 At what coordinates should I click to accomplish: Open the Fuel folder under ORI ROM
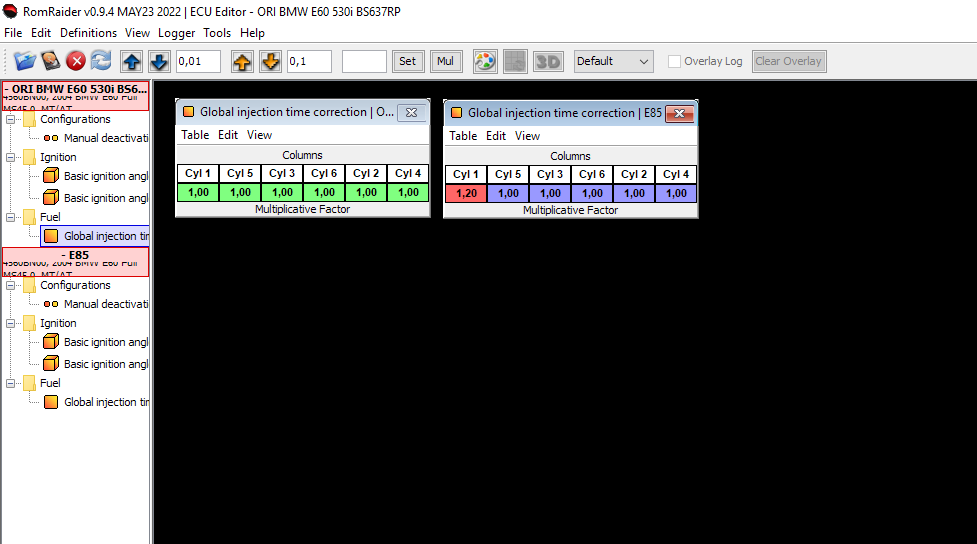(x=41, y=217)
